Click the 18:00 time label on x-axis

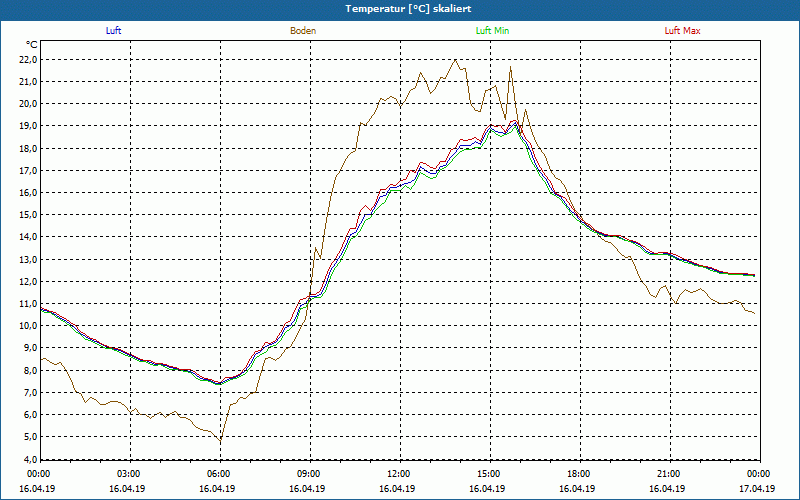[x=578, y=474]
